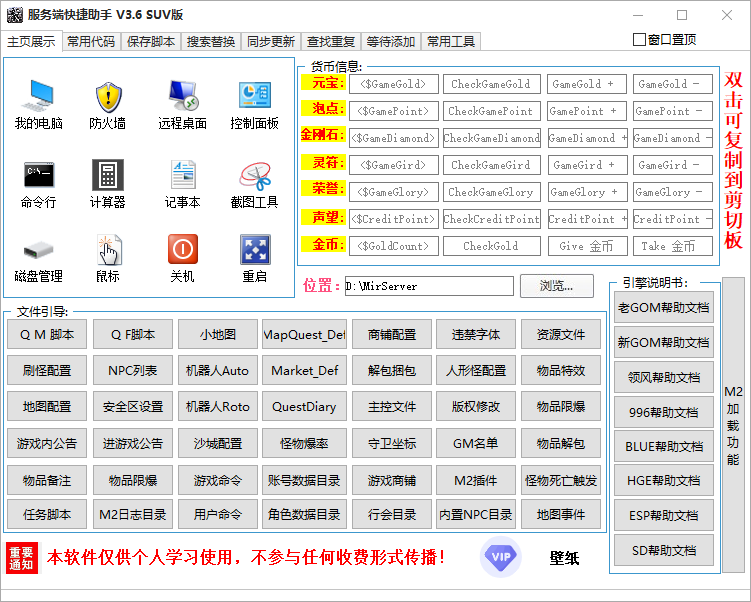Click the purple VIP diamond icon
The image size is (751, 602).
click(x=501, y=557)
